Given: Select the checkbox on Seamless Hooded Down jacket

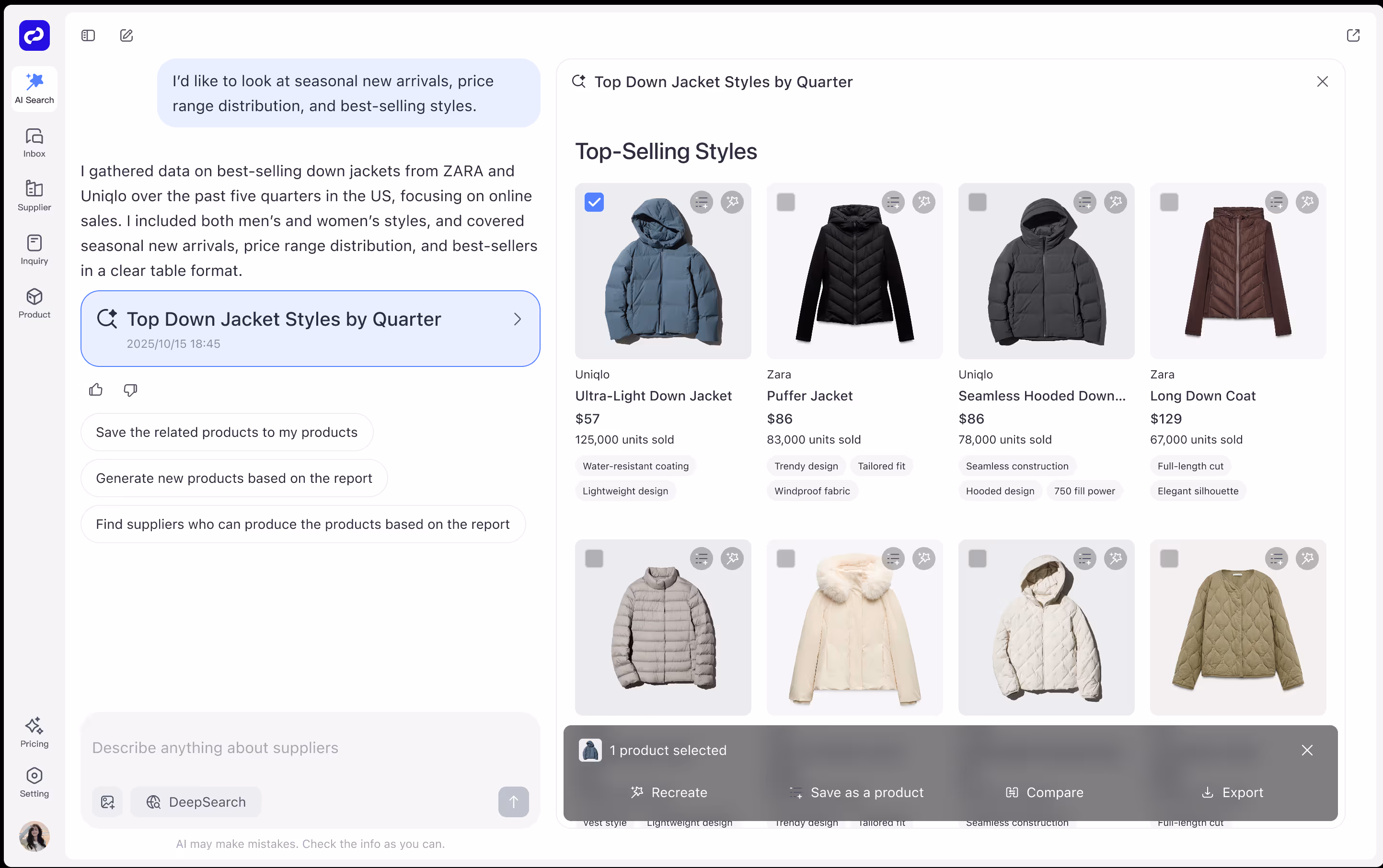Looking at the screenshot, I should (978, 202).
